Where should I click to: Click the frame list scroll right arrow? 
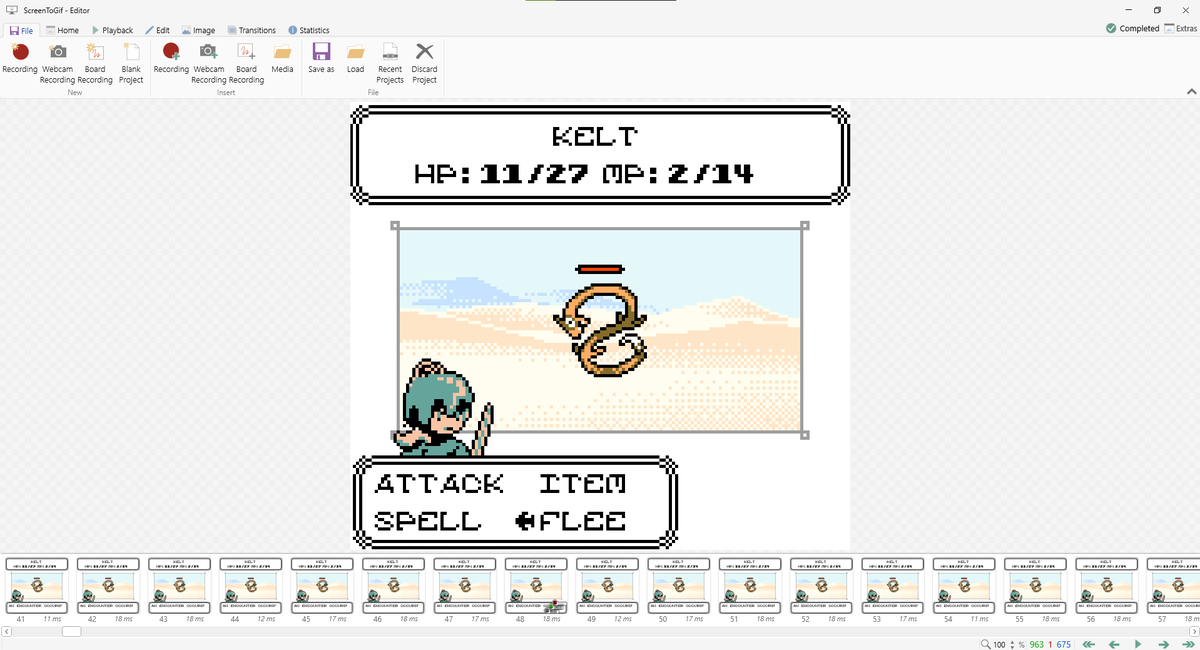pyautogui.click(x=1194, y=631)
